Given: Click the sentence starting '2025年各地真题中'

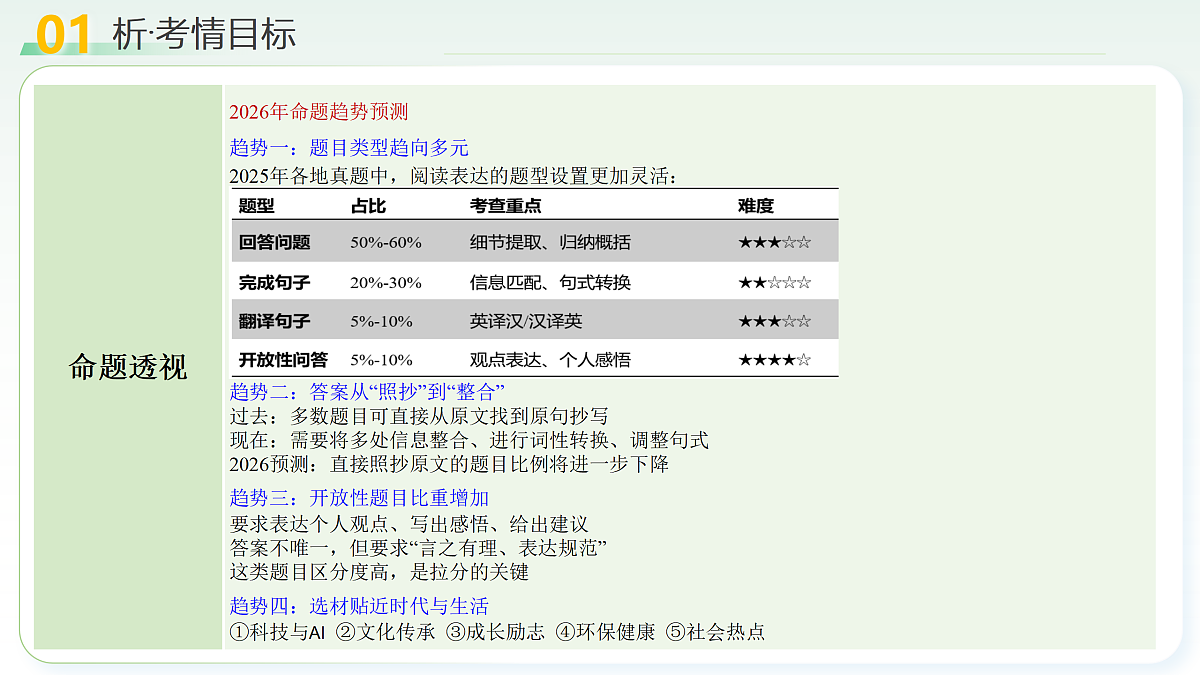Looking at the screenshot, I should coord(454,177).
